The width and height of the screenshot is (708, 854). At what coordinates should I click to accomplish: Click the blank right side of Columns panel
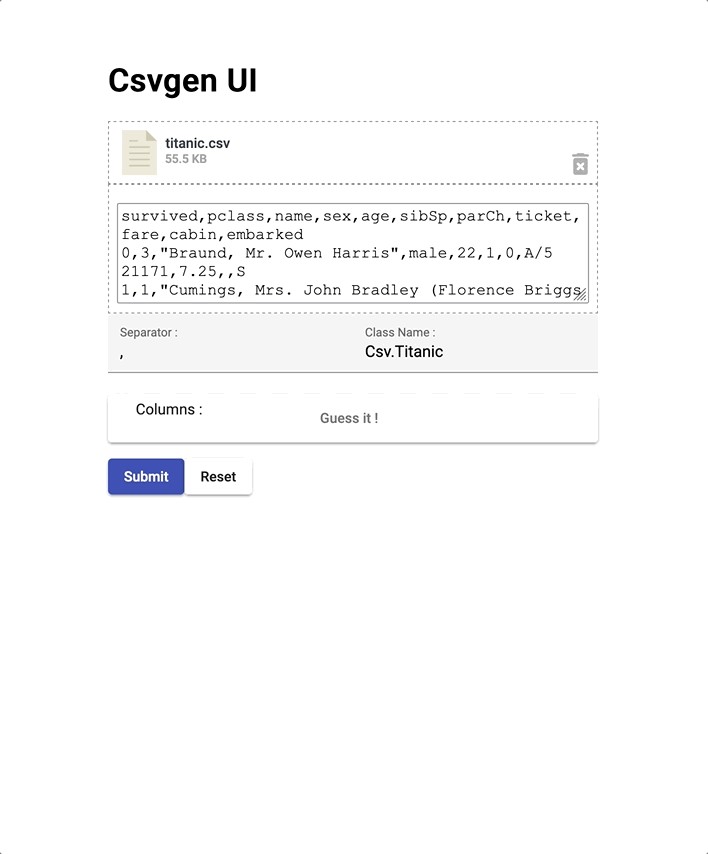coord(500,418)
